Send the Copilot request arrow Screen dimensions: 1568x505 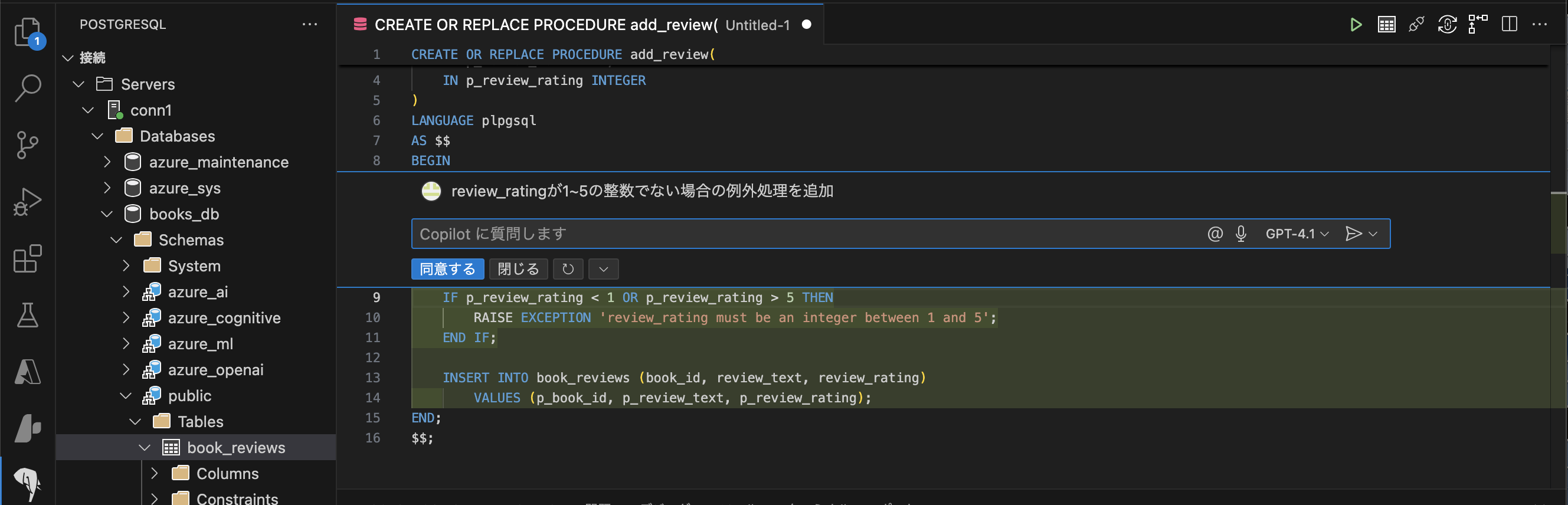click(1353, 234)
